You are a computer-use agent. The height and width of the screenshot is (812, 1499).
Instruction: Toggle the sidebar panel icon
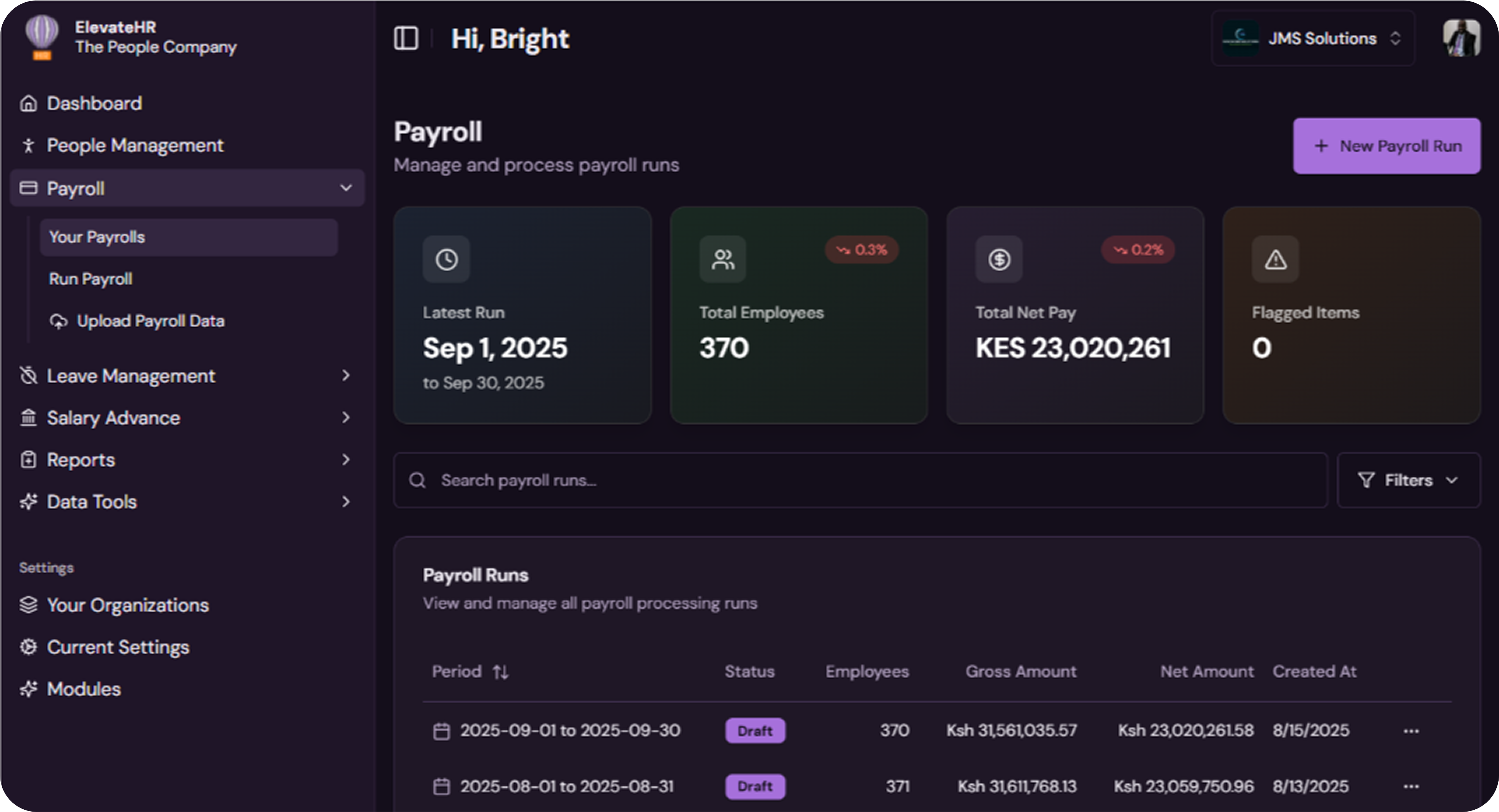(406, 38)
